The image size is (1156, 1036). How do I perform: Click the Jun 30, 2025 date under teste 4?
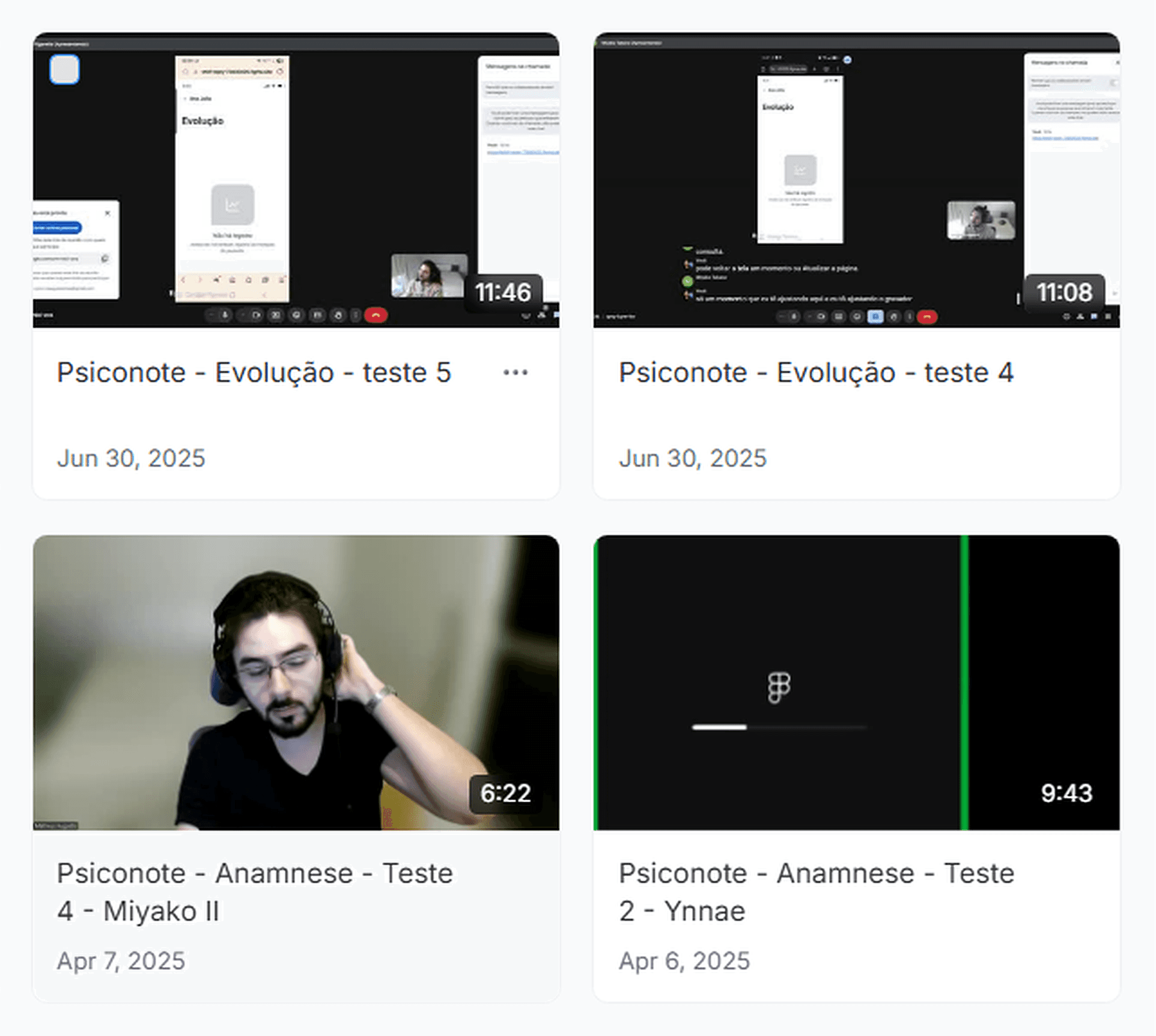tap(693, 458)
